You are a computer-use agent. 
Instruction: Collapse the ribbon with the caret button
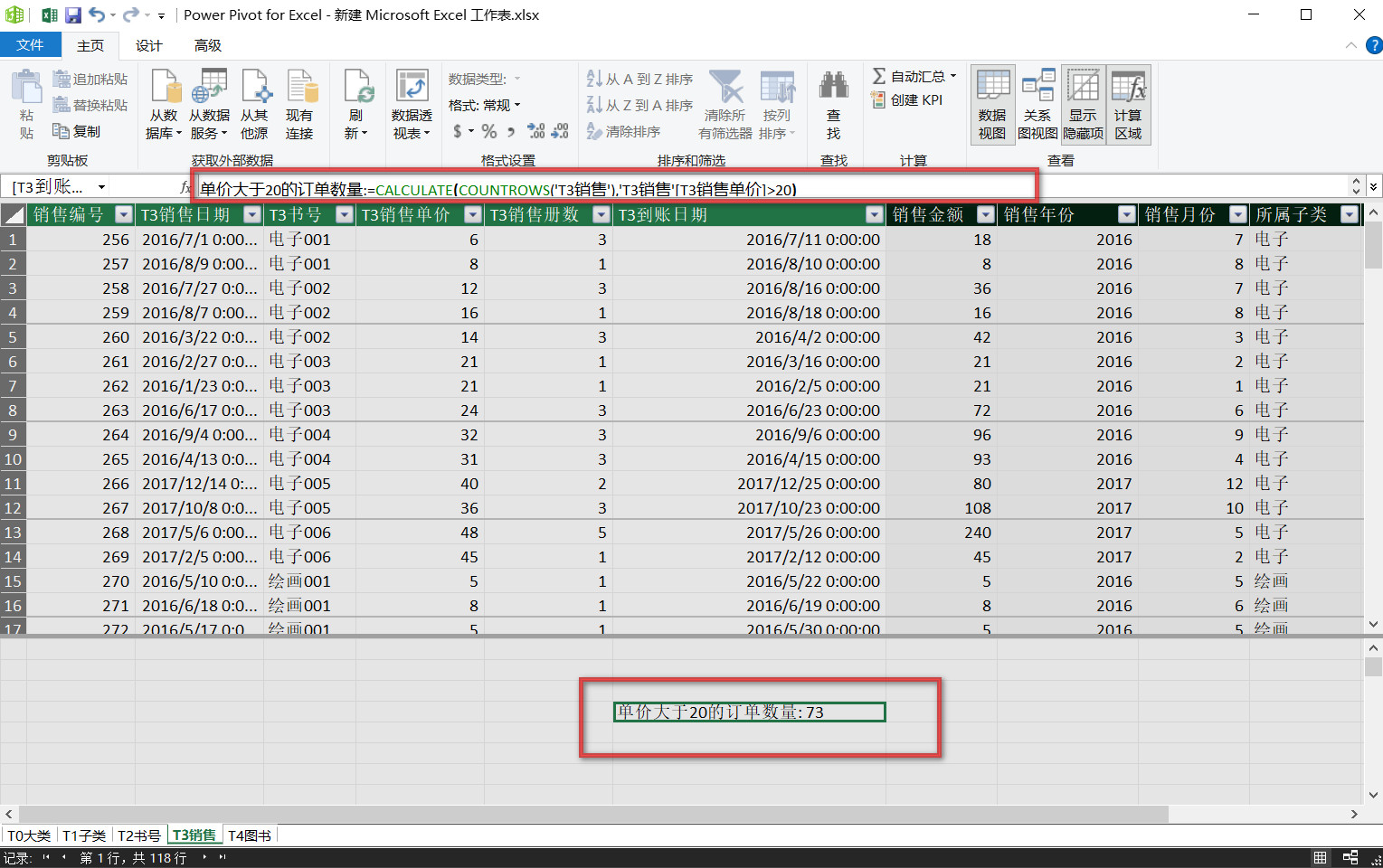click(x=1351, y=45)
